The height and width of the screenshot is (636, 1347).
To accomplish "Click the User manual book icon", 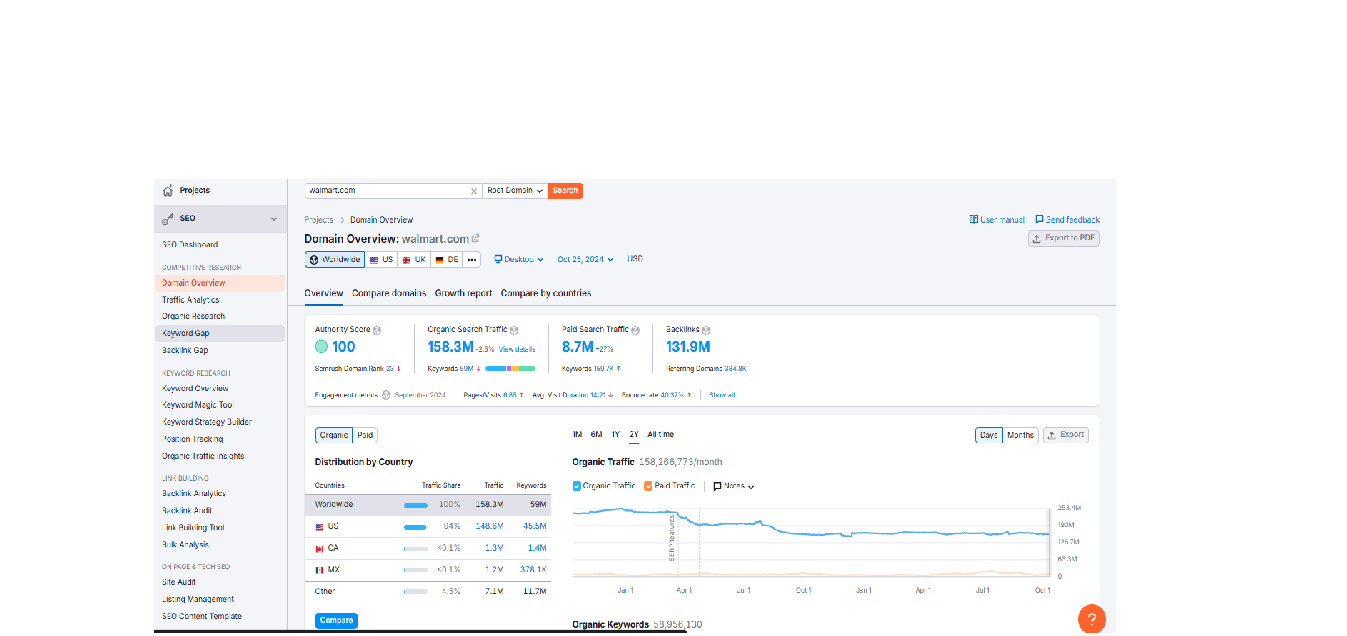I will point(974,219).
